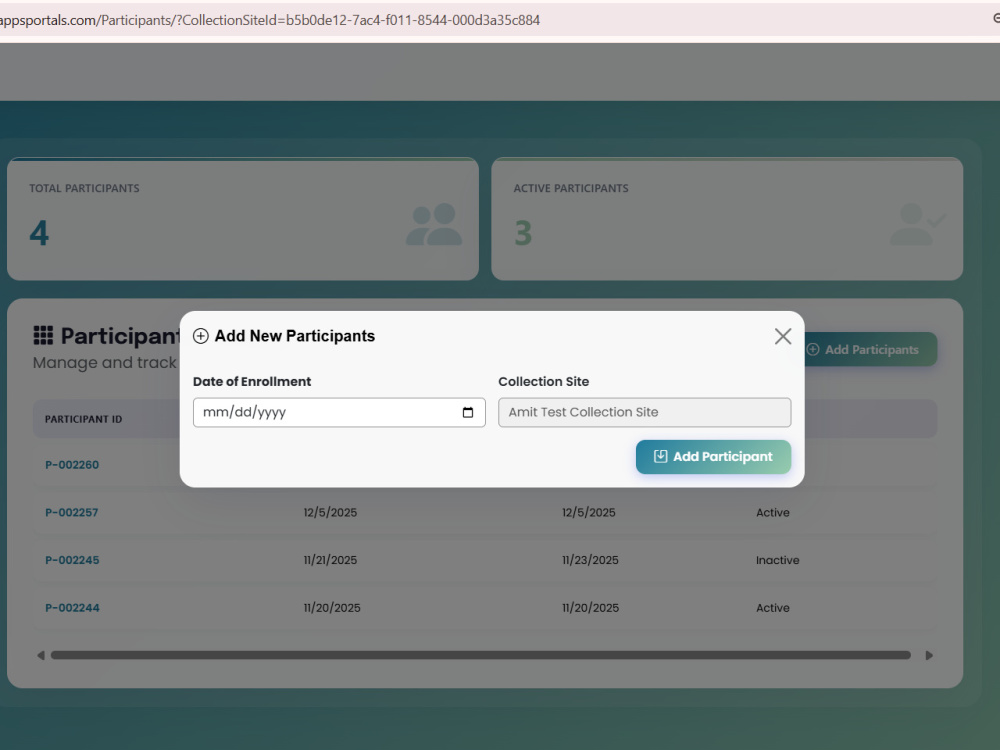Image resolution: width=1000 pixels, height=750 pixels.
Task: Click the Active status in P-002244 row
Action: 772,608
